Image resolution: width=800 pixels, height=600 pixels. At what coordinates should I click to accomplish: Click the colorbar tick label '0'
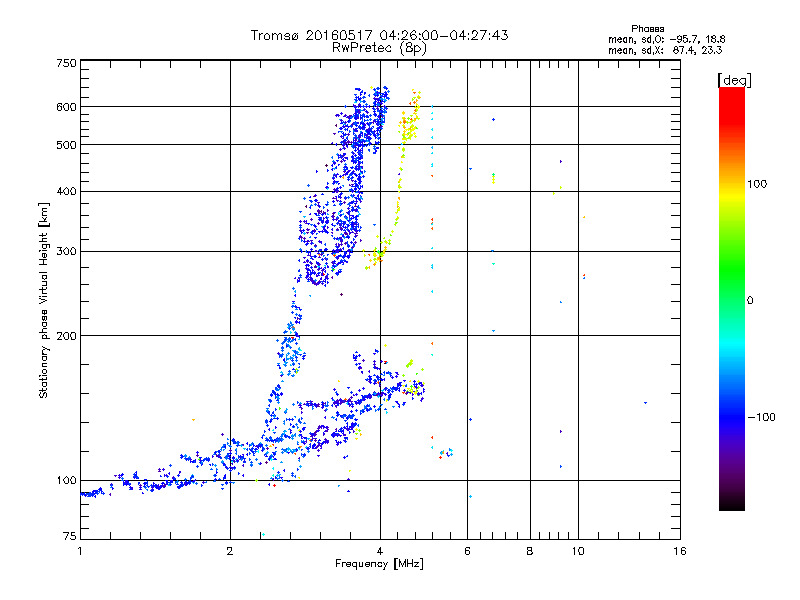tap(750, 301)
